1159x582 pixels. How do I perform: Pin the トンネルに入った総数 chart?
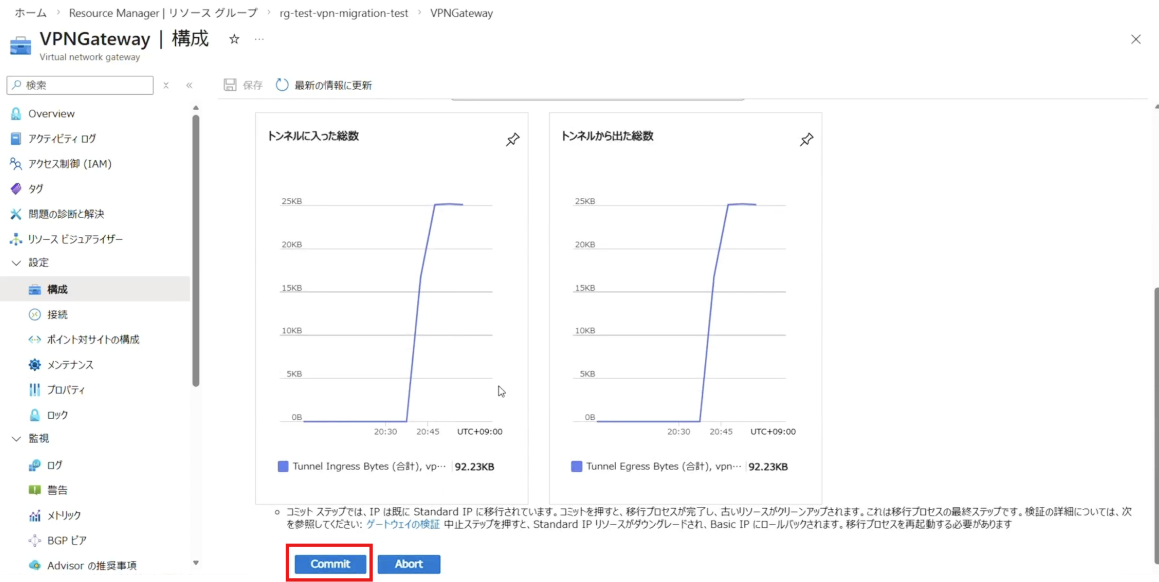click(x=512, y=140)
